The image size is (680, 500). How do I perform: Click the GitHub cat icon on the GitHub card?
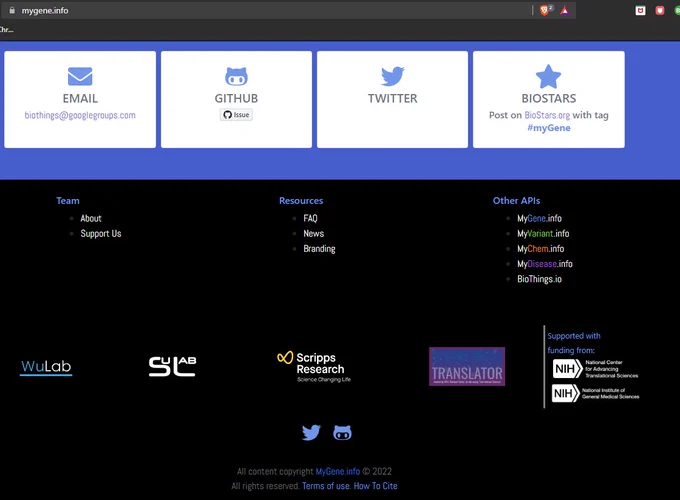pos(236,76)
